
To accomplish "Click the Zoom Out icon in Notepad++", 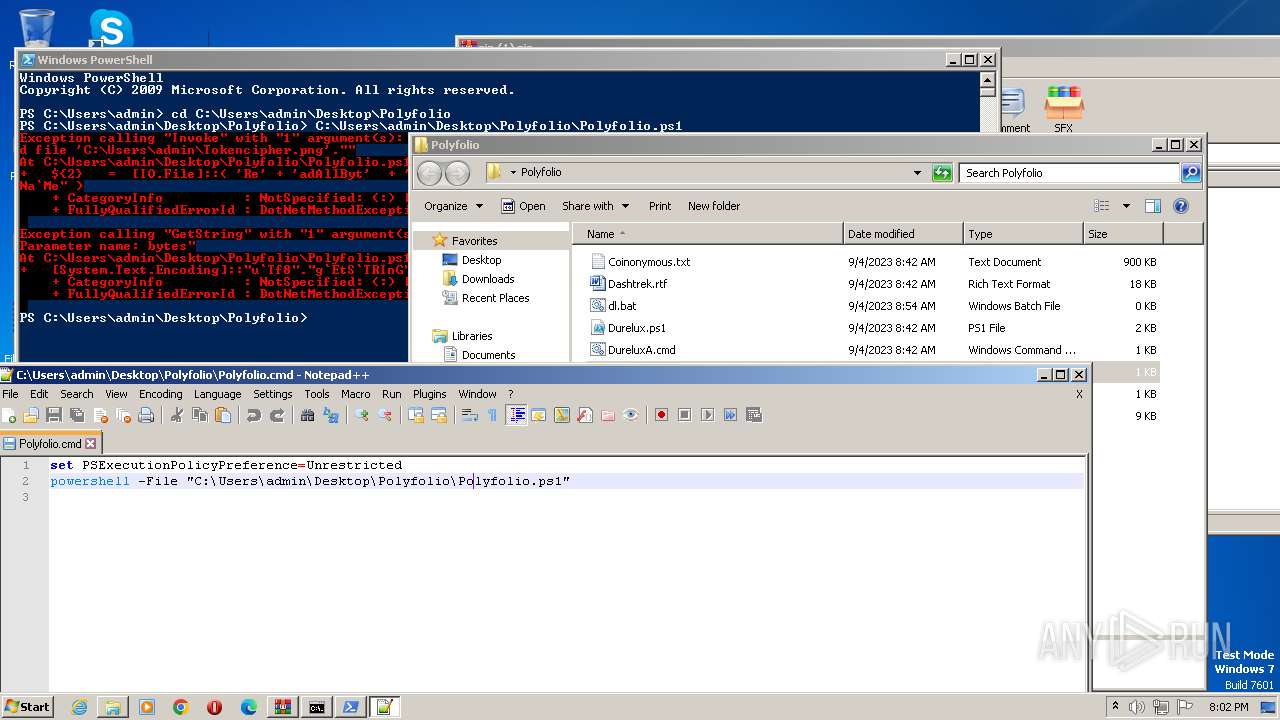I will coord(385,415).
